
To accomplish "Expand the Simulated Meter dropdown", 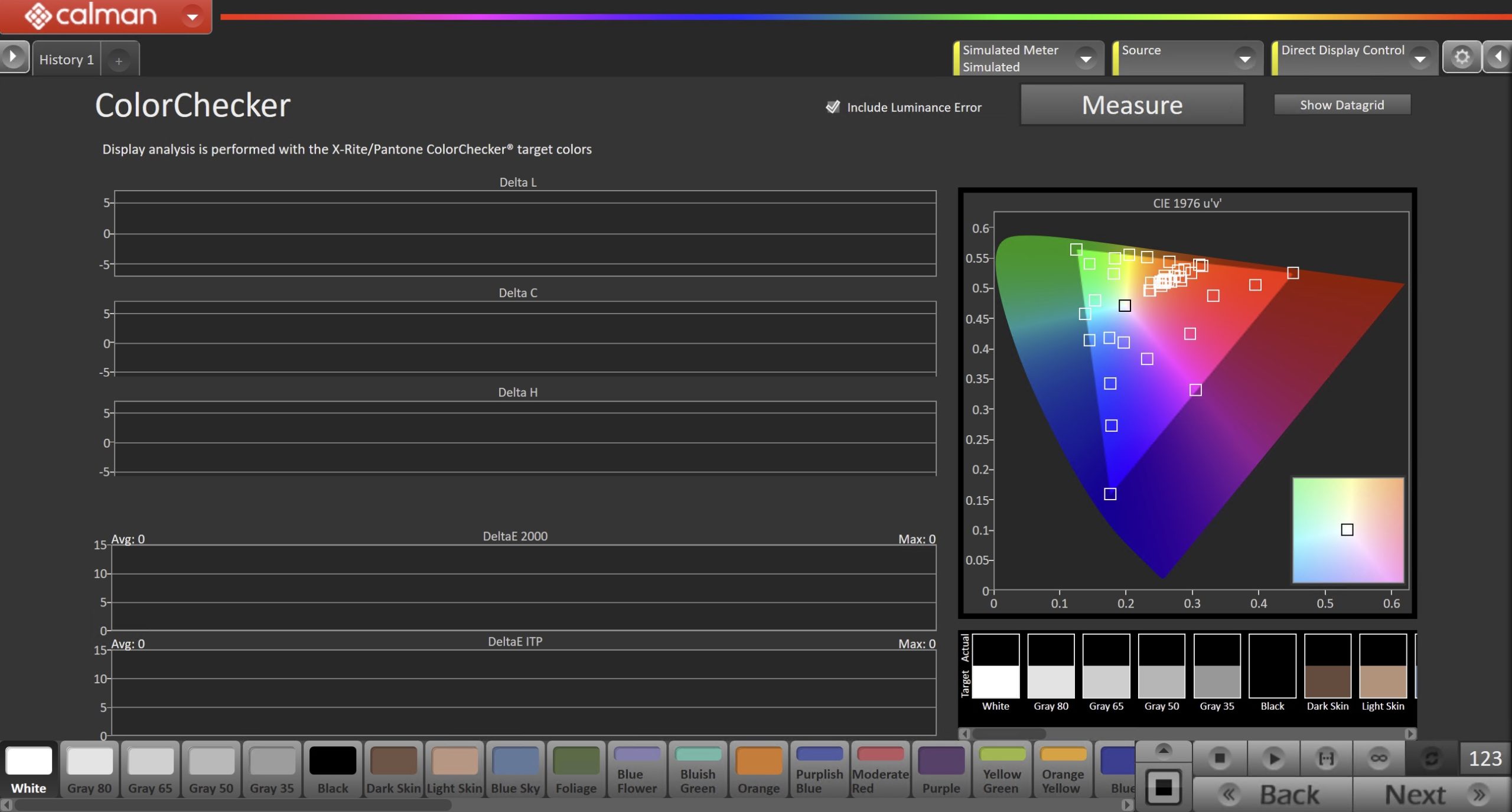I will [1085, 58].
